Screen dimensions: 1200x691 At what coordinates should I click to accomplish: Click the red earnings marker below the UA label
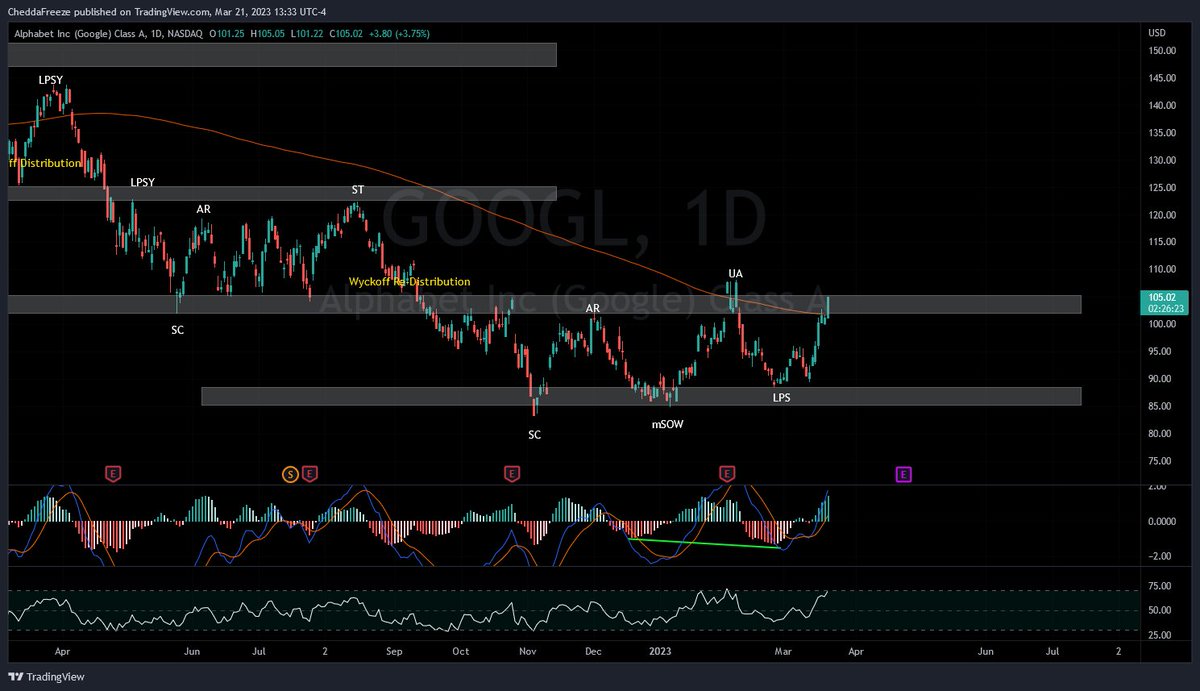[727, 474]
